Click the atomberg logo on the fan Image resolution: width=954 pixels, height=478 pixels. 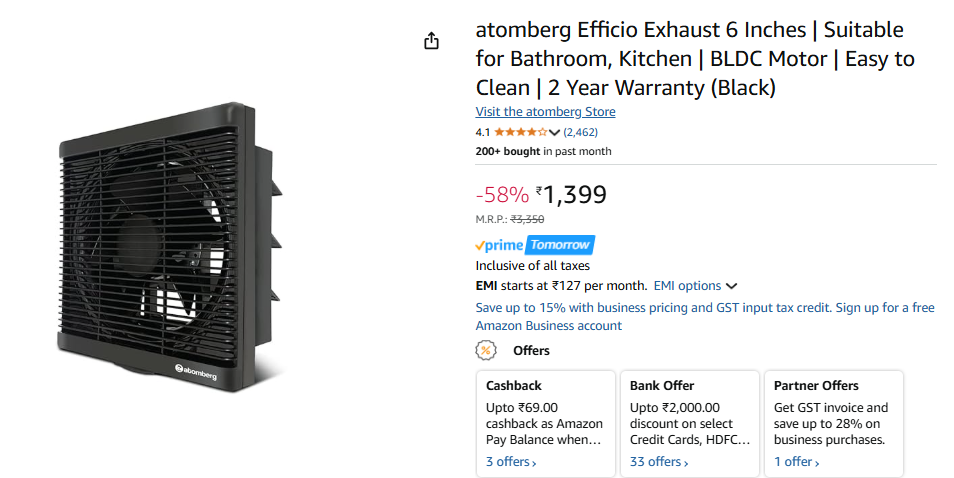pyautogui.click(x=196, y=372)
